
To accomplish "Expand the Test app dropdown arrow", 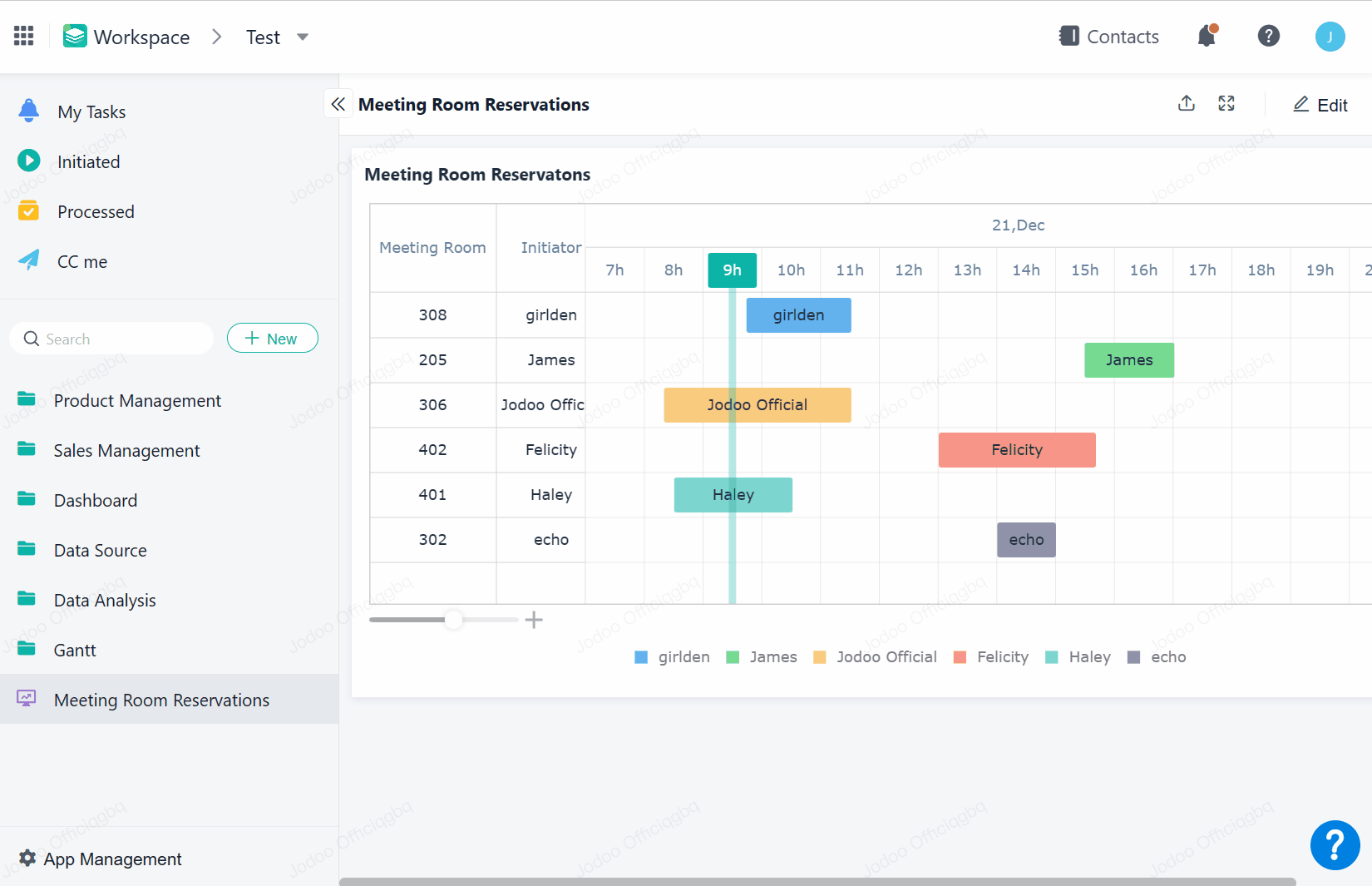I will point(303,37).
